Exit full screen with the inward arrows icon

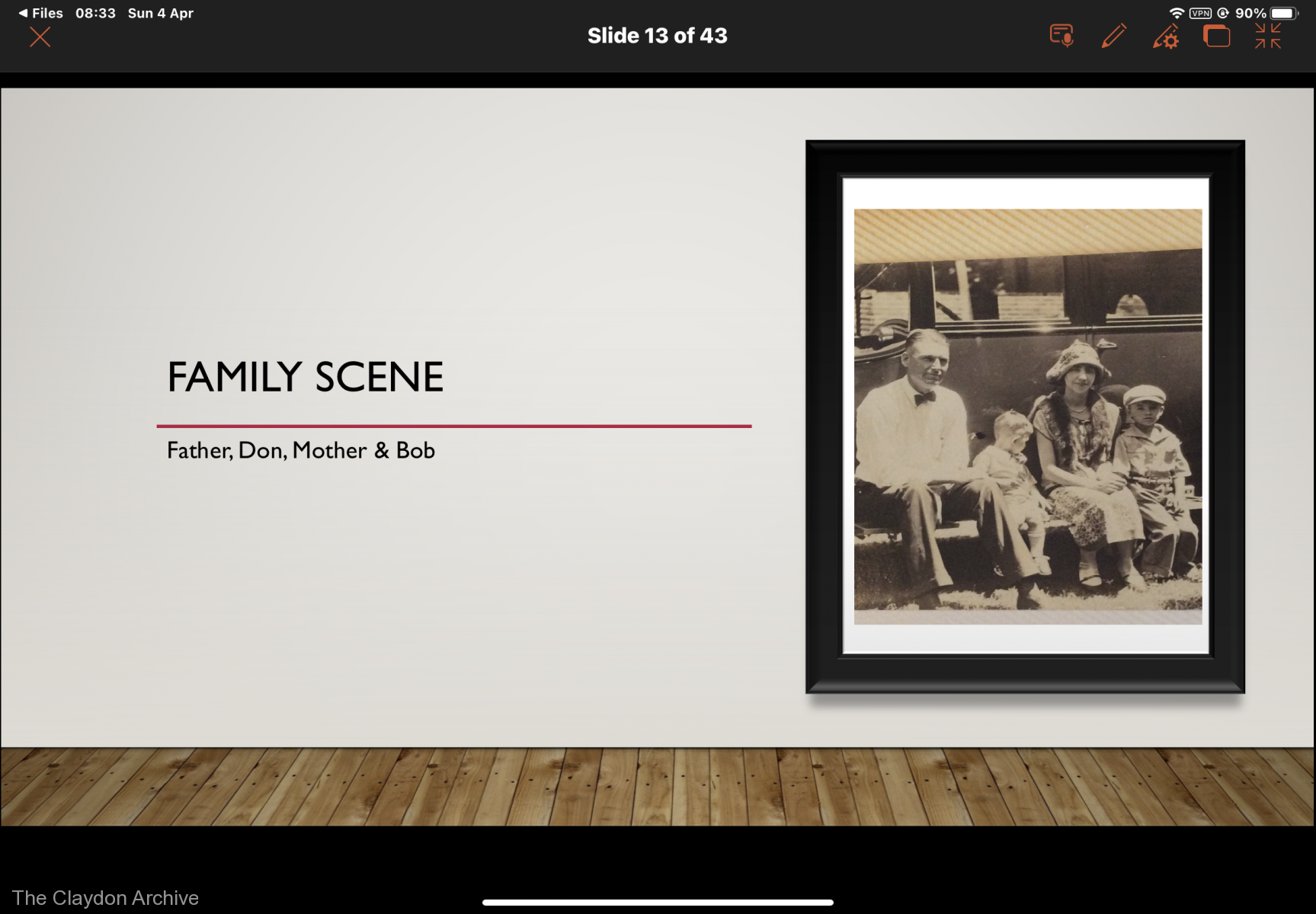click(1268, 36)
